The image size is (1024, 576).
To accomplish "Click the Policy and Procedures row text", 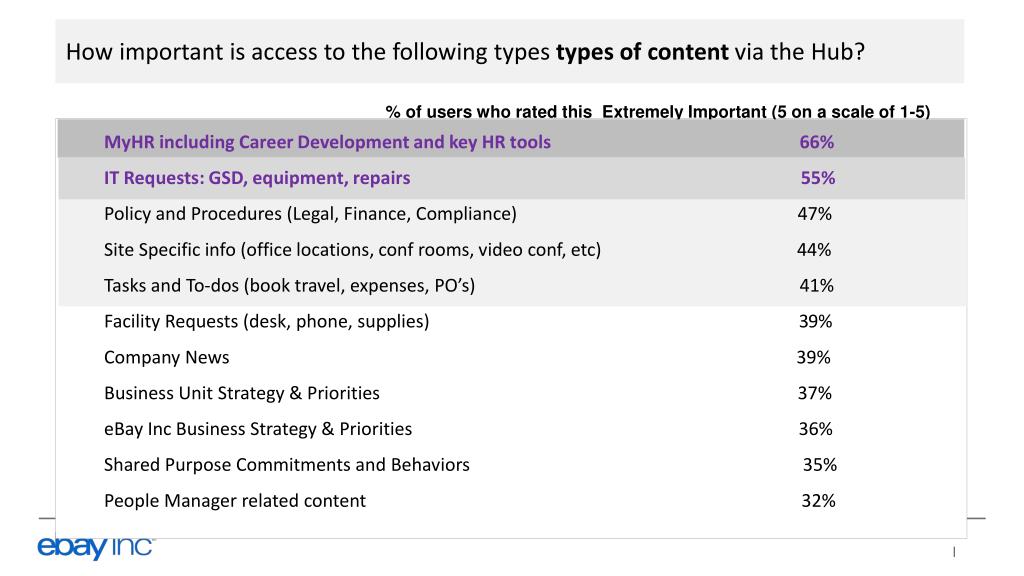I will pyautogui.click(x=310, y=214).
